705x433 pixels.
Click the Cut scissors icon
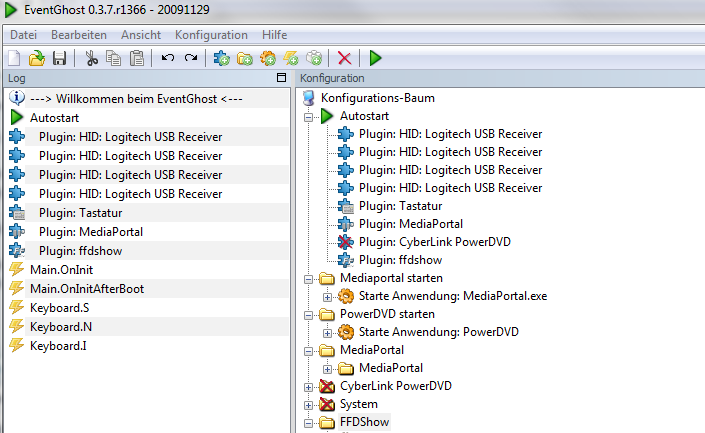91,58
